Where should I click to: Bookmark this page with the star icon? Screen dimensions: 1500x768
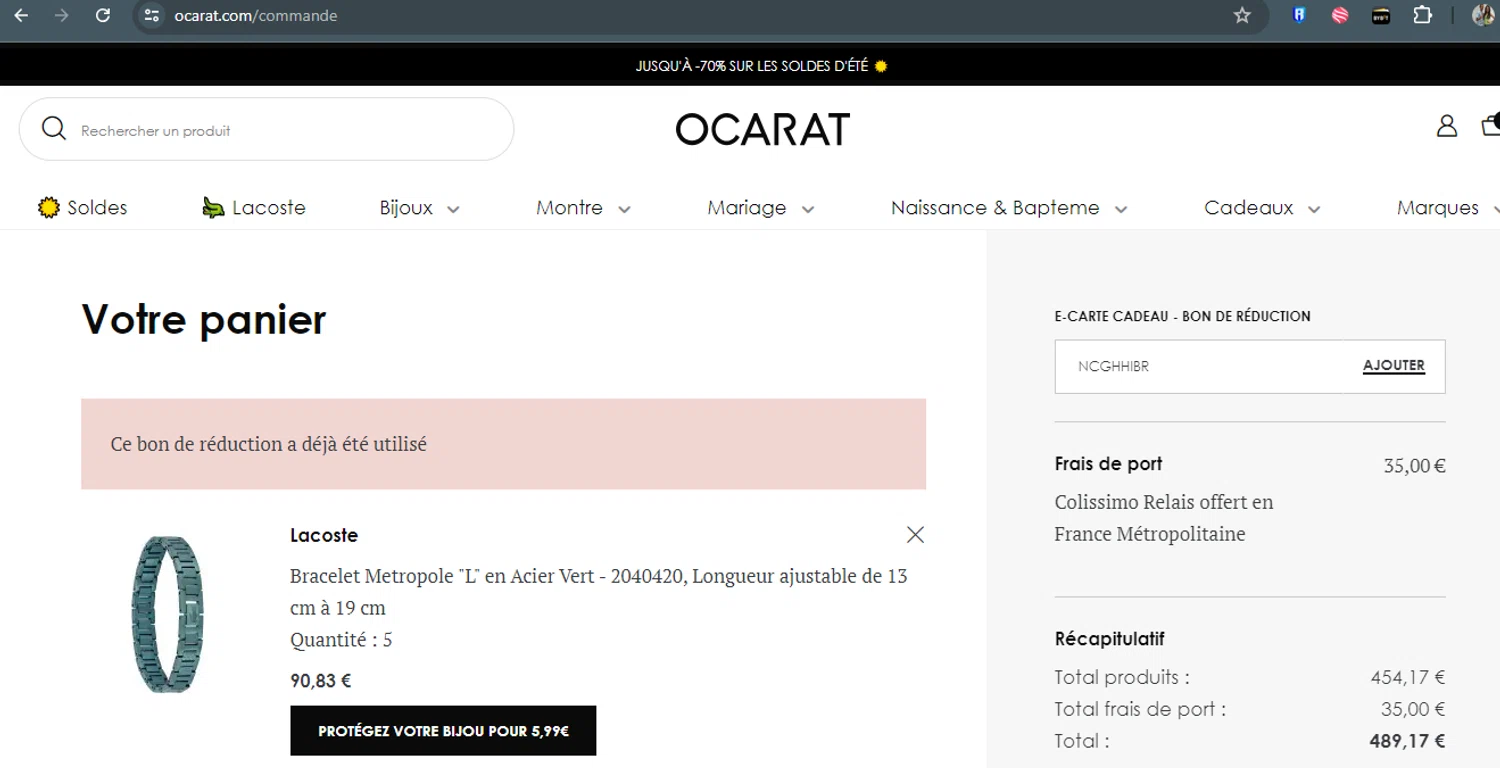1242,15
